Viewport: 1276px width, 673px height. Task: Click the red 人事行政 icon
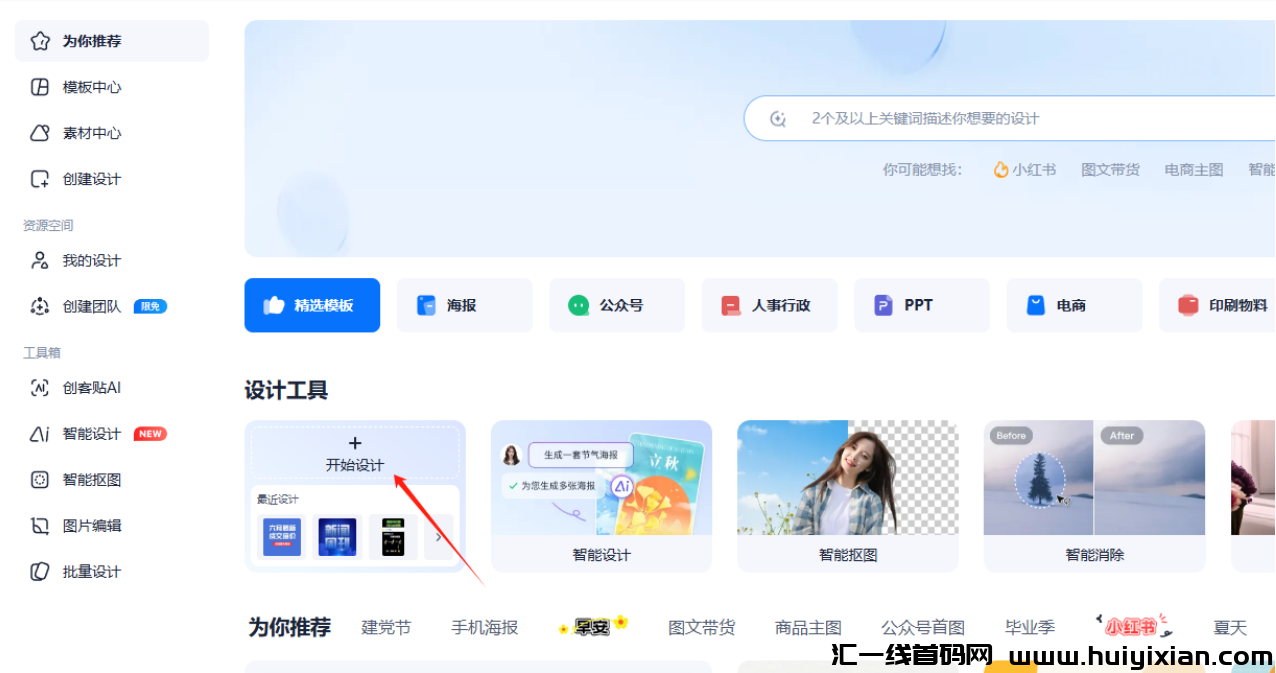tap(731, 305)
